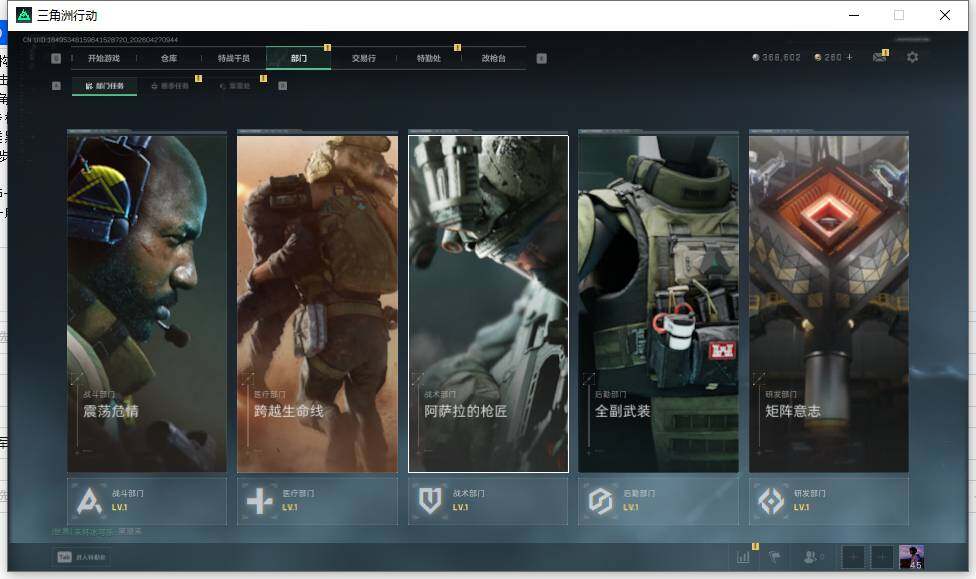Select the 部门 tab
This screenshot has width=976, height=579.
click(299, 58)
